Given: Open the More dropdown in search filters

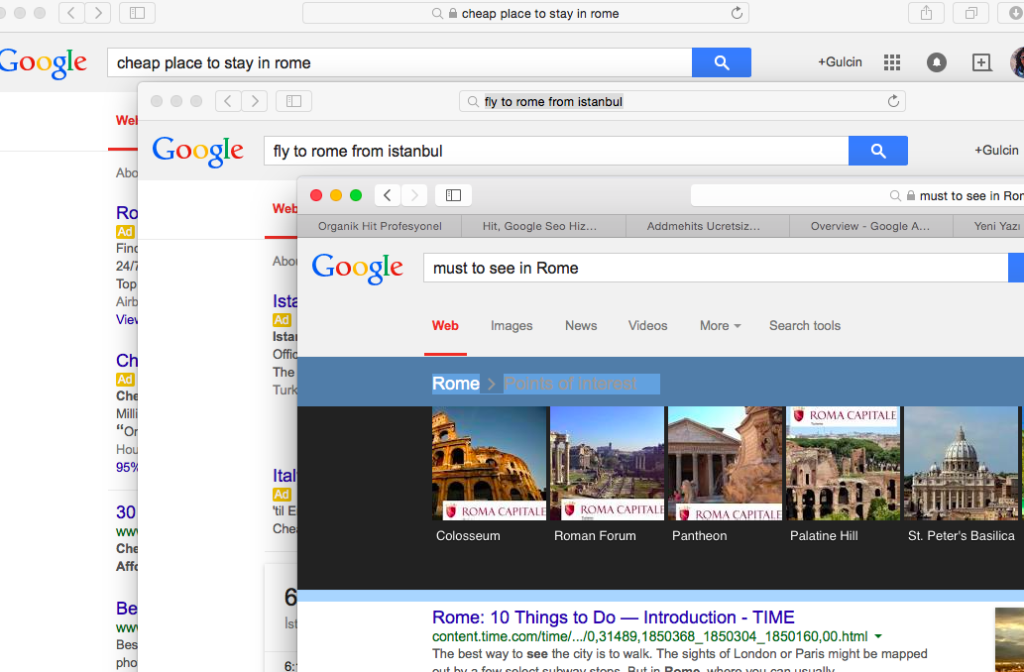Looking at the screenshot, I should click(x=720, y=325).
